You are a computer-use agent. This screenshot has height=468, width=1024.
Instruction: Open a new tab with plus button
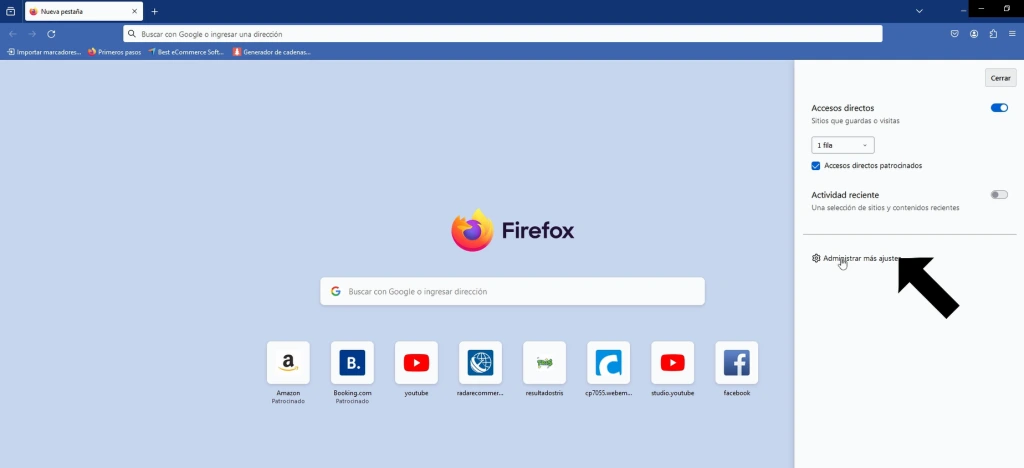pyautogui.click(x=155, y=11)
